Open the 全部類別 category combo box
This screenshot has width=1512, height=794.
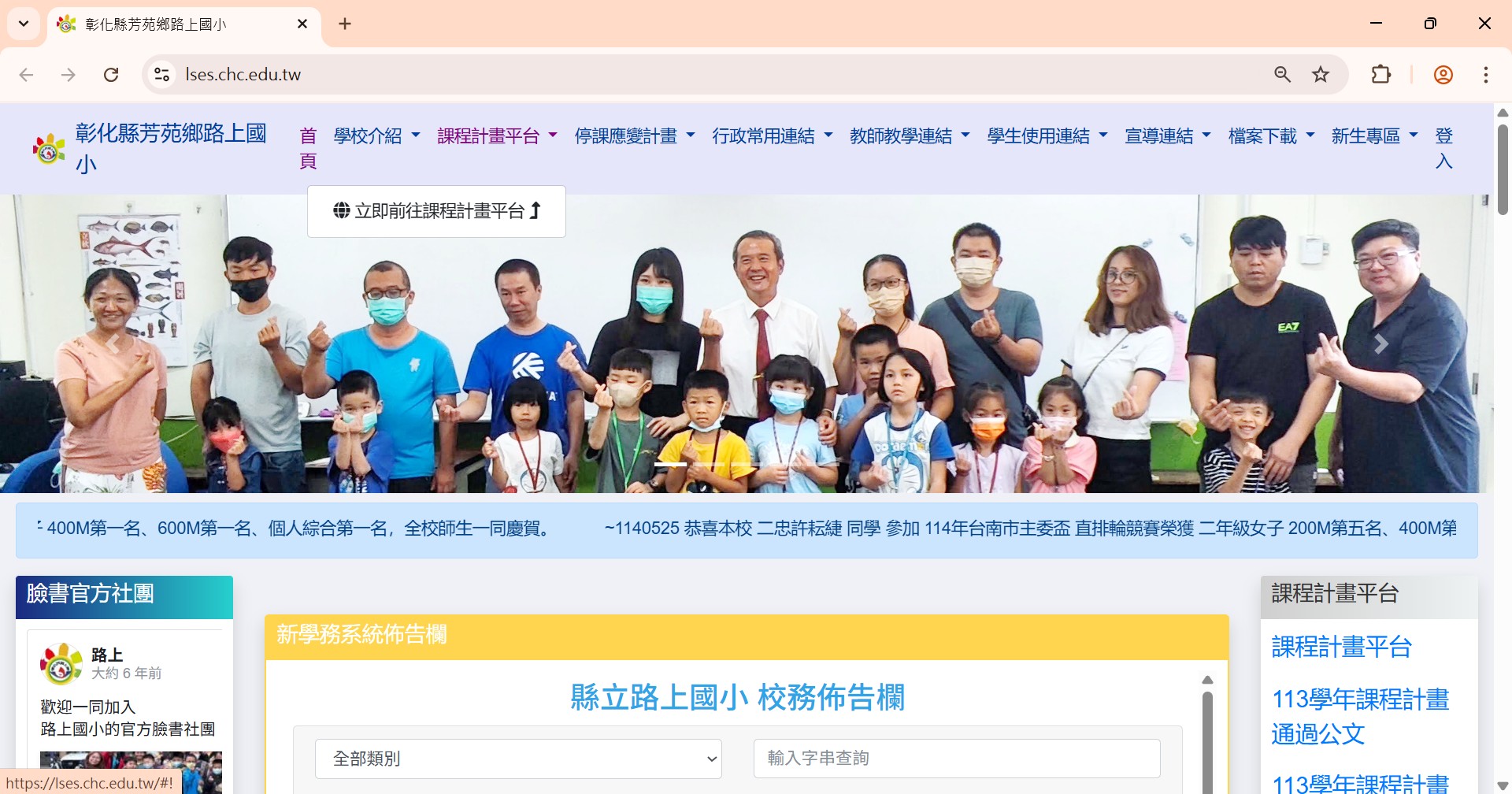coord(518,759)
